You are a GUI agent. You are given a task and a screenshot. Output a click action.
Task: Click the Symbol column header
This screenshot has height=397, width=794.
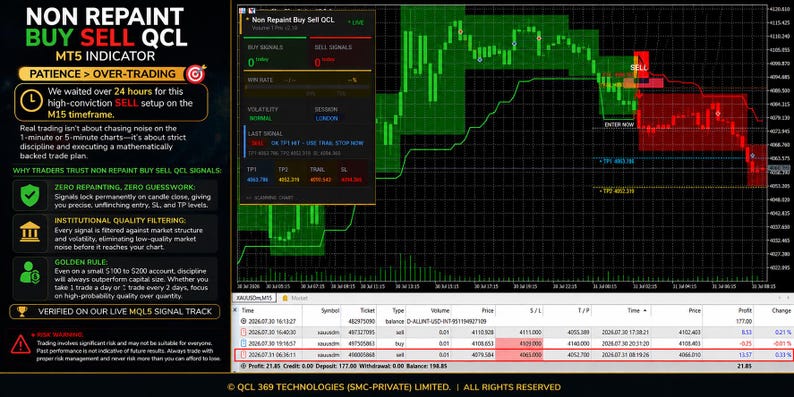pyautogui.click(x=330, y=310)
